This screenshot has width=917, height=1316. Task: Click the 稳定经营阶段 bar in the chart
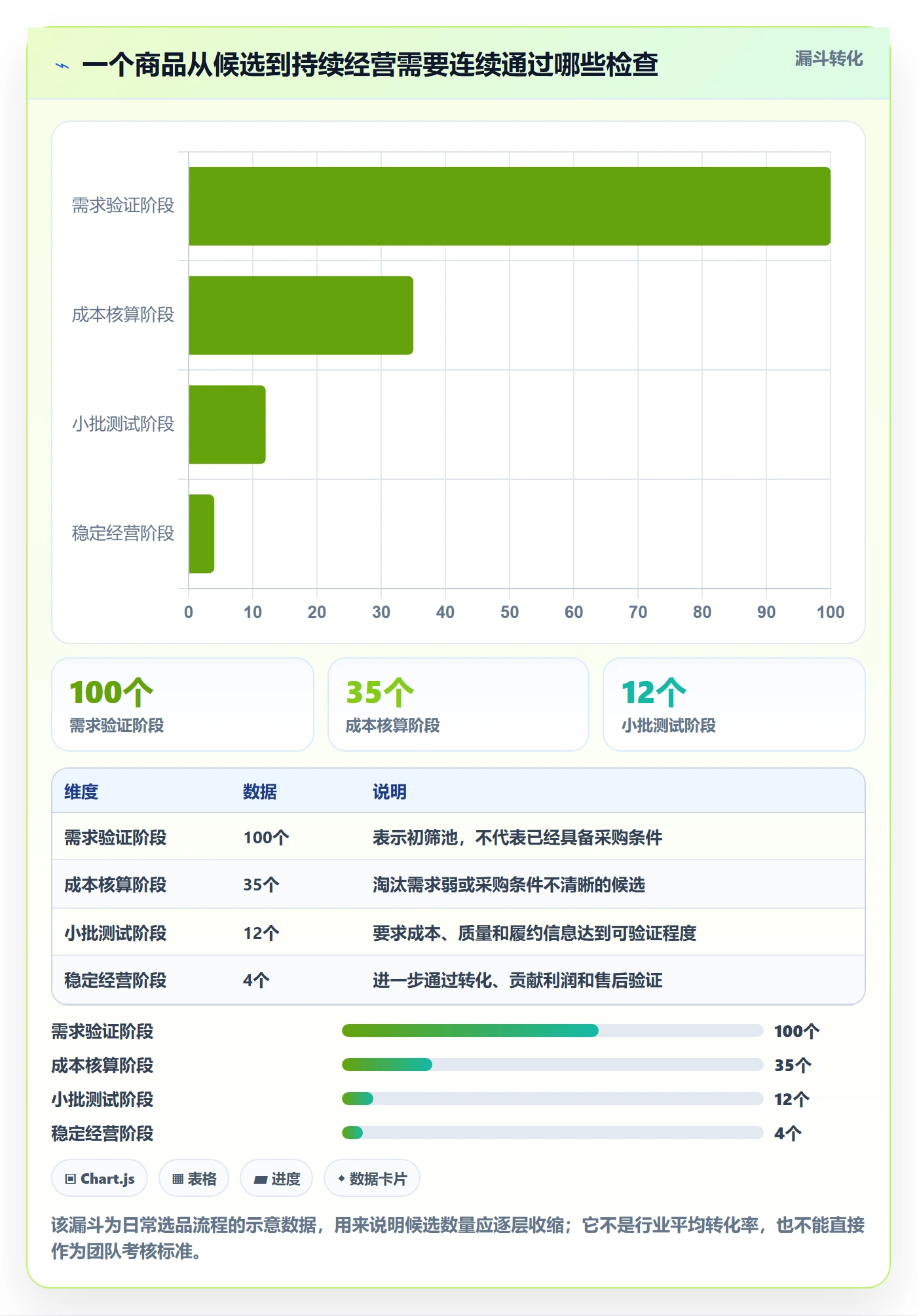click(x=201, y=534)
